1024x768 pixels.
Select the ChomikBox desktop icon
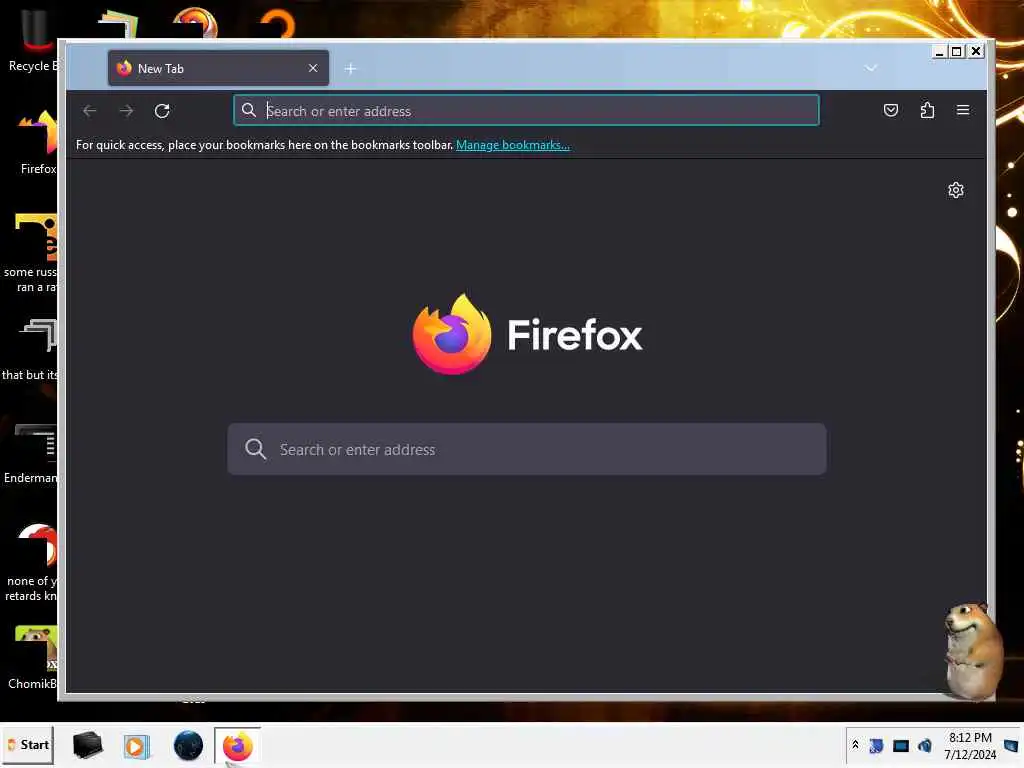tap(33, 658)
